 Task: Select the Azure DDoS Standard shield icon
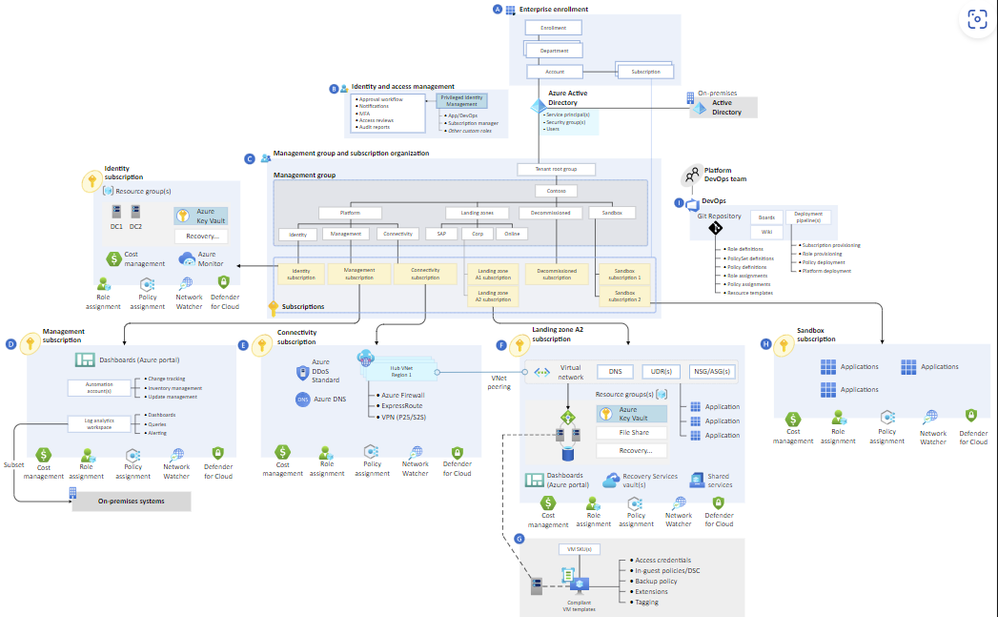click(303, 372)
